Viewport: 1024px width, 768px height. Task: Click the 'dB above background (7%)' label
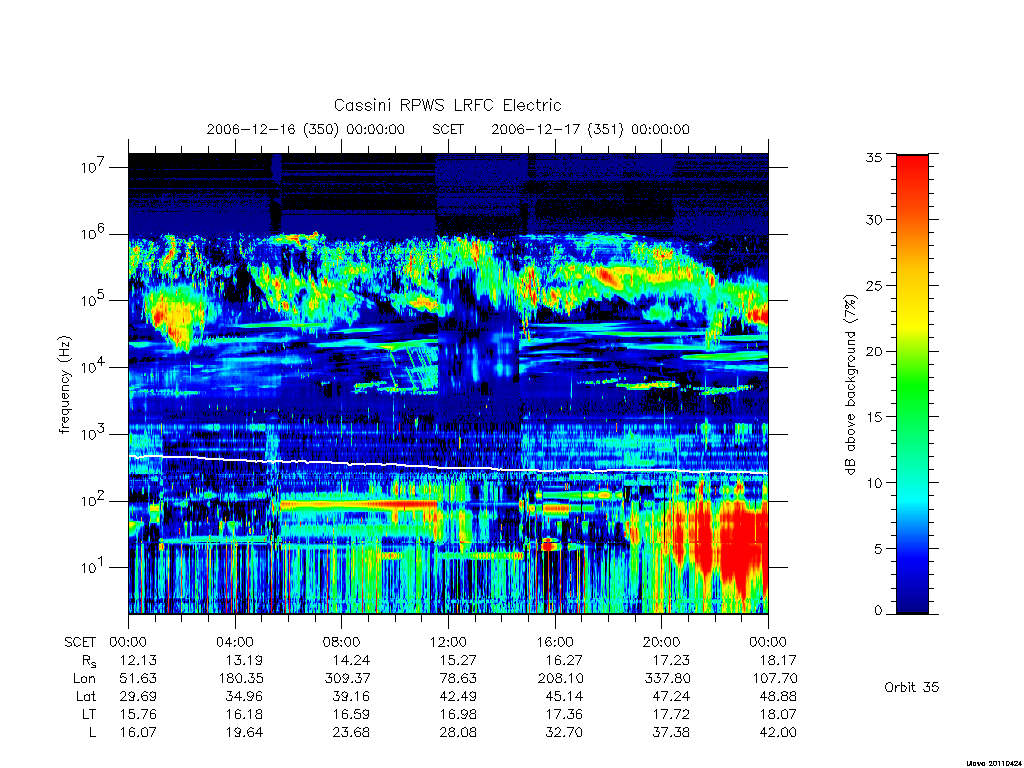(x=850, y=385)
